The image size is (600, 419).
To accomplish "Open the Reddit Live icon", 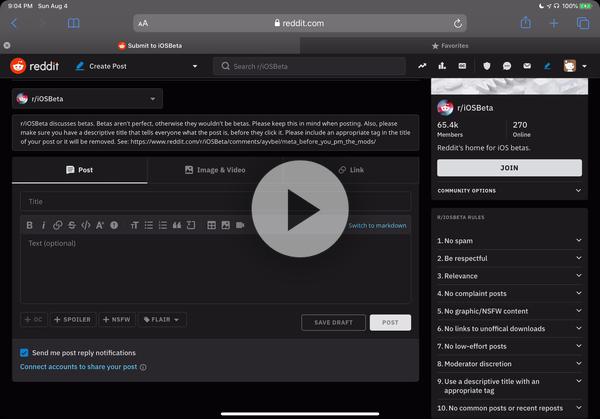I will point(462,66).
